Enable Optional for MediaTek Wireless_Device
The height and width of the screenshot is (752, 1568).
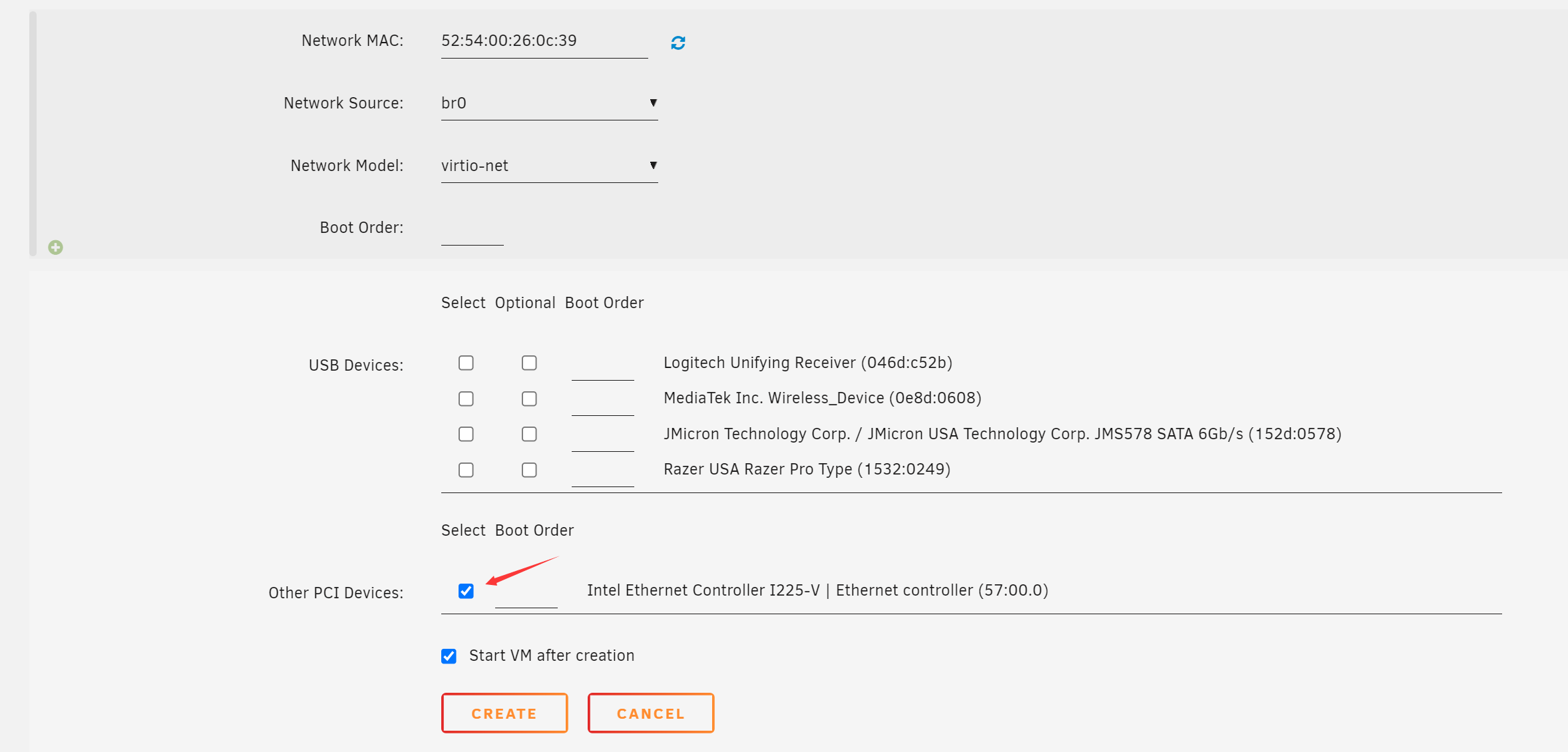point(529,399)
